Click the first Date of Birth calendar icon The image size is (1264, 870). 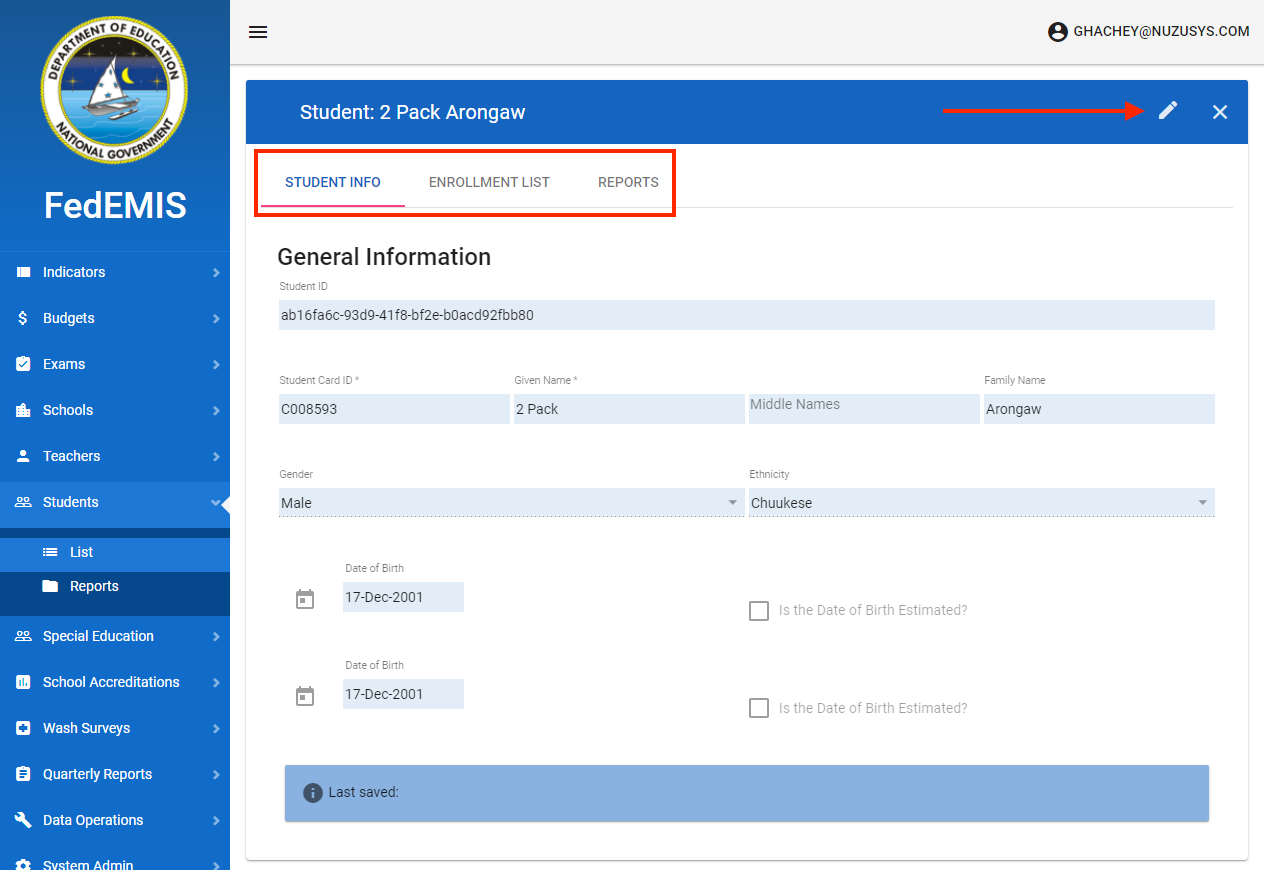click(305, 599)
